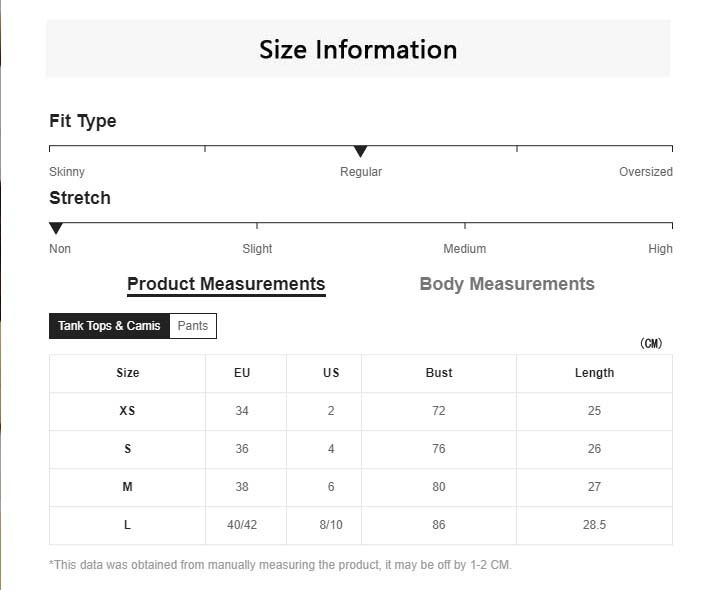Click the EU column header
This screenshot has height=590, width=710.
click(x=242, y=373)
